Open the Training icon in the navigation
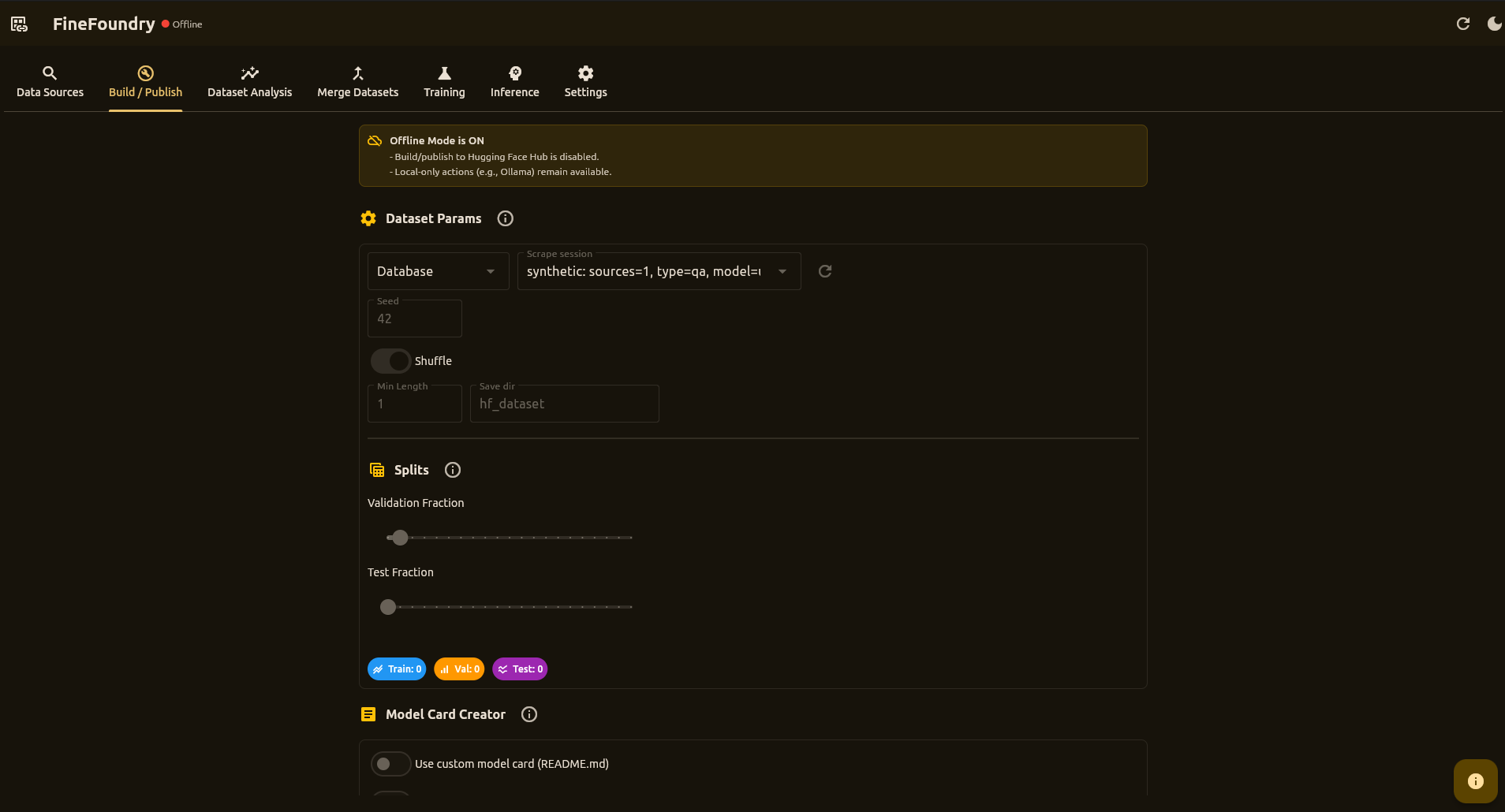The height and width of the screenshot is (812, 1505). pyautogui.click(x=443, y=72)
